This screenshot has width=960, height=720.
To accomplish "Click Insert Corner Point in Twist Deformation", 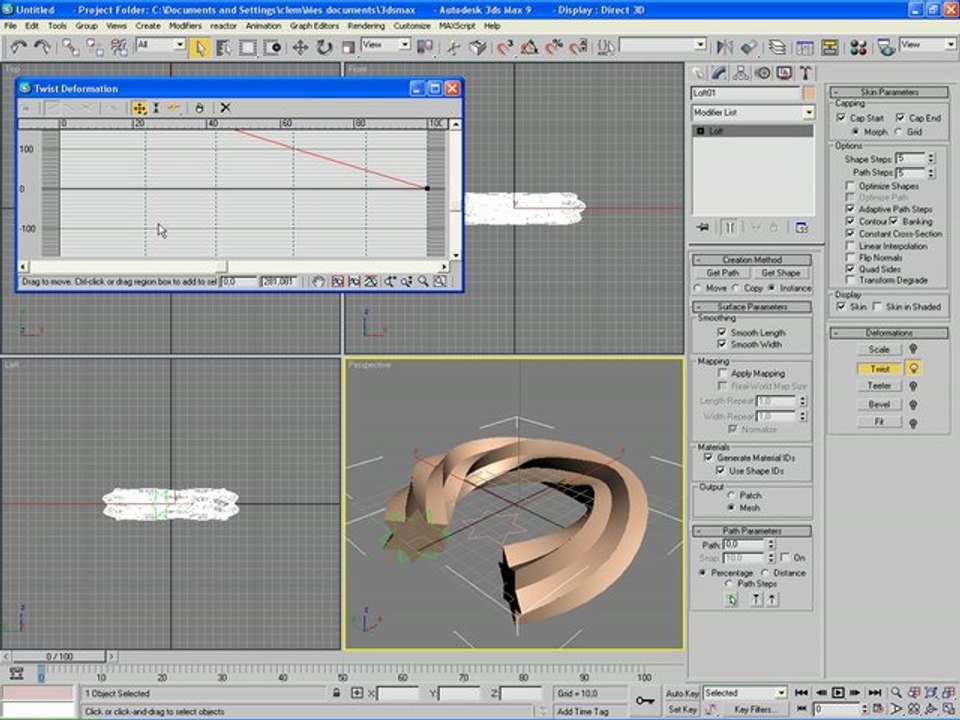I will click(174, 108).
